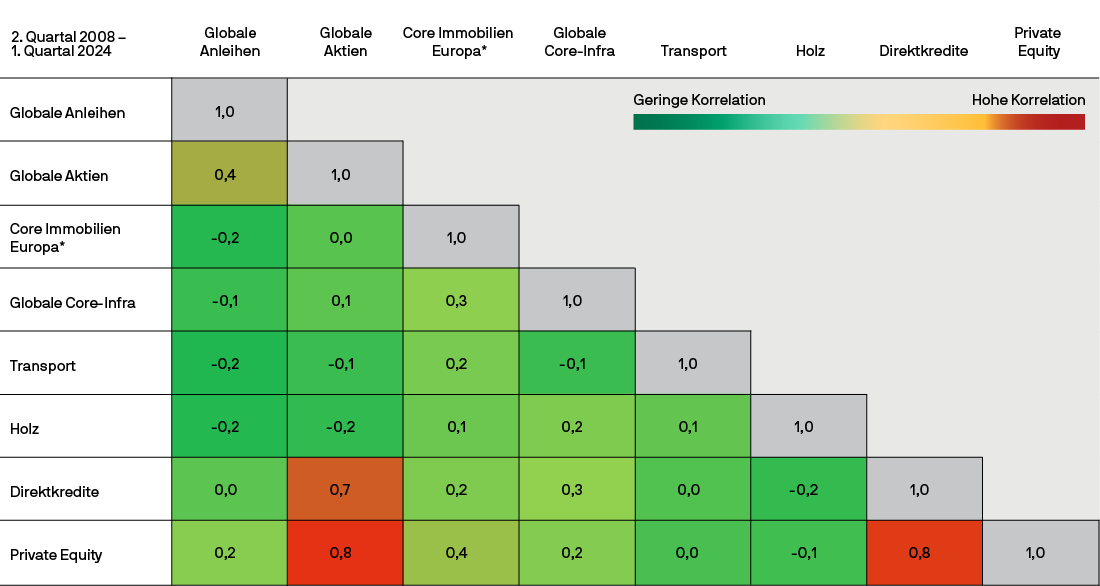1100x586 pixels.
Task: Click the 'Hohe Korrelation' legend label
Action: point(1028,100)
